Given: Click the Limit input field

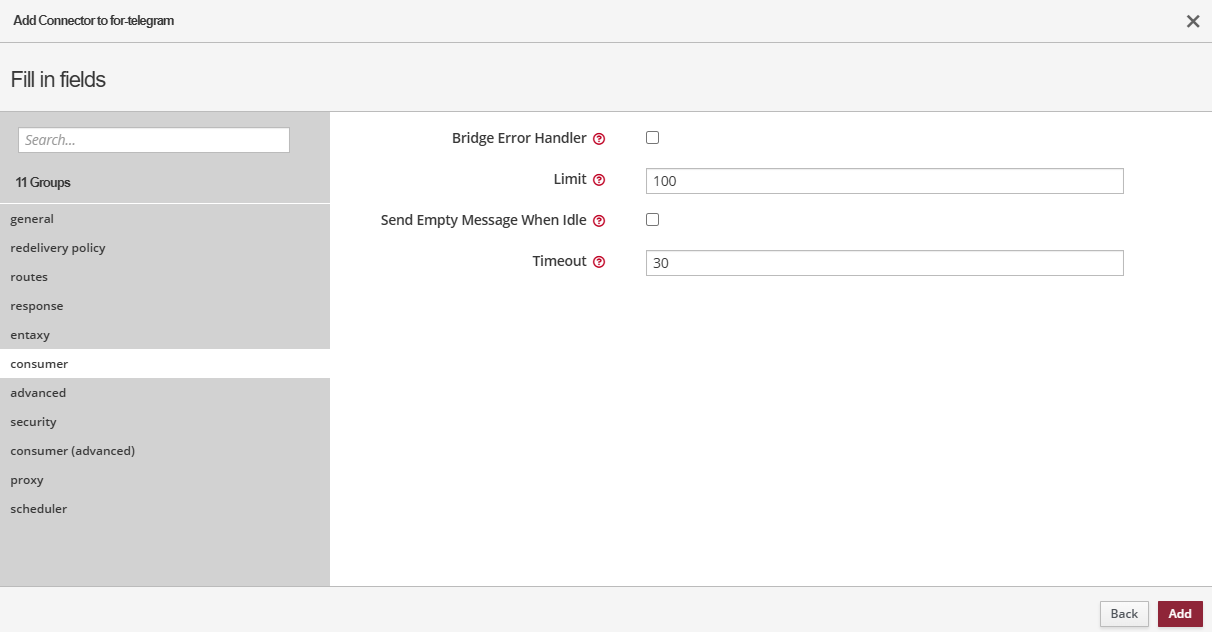Looking at the screenshot, I should [884, 181].
